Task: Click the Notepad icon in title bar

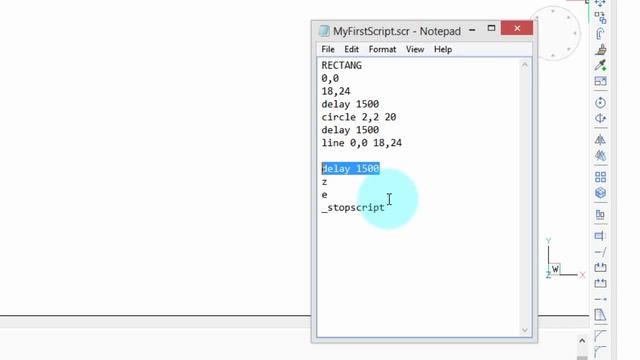Action: (324, 31)
